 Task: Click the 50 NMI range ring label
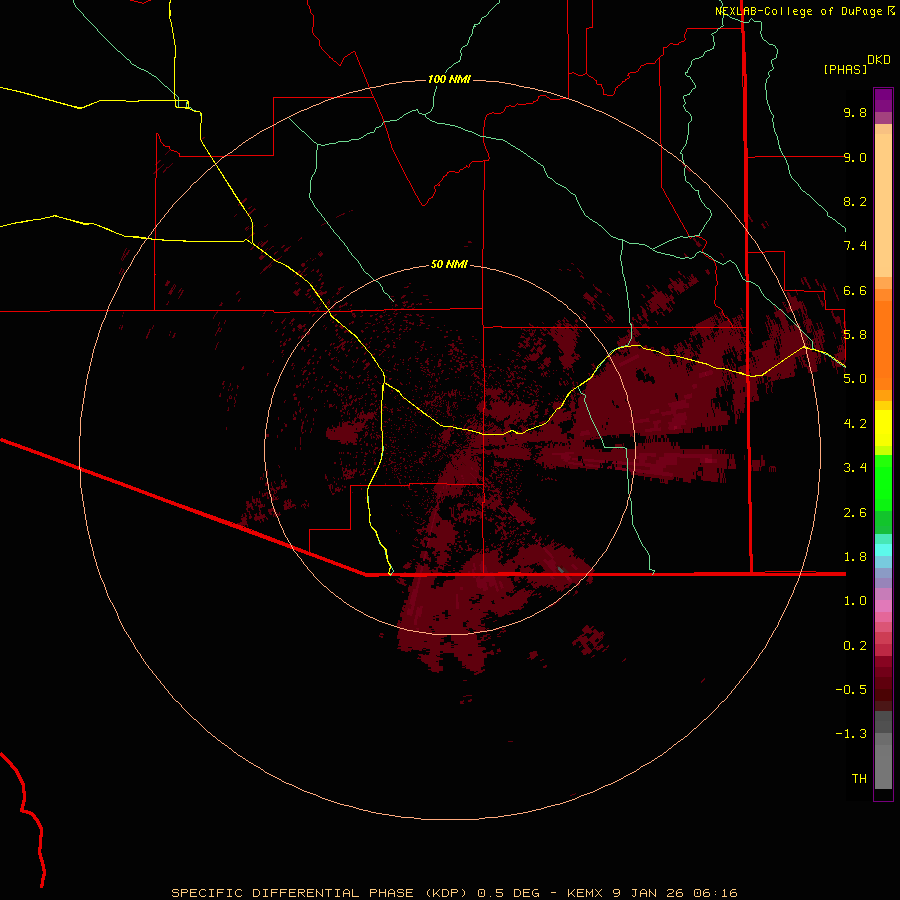point(449,265)
